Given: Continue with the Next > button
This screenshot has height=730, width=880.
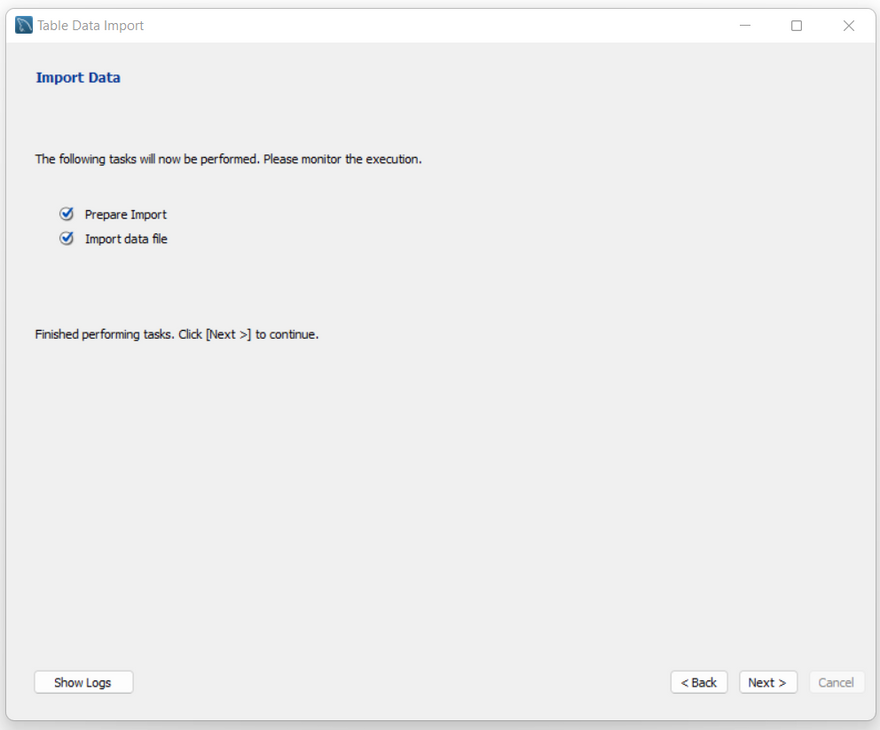Looking at the screenshot, I should pos(768,682).
